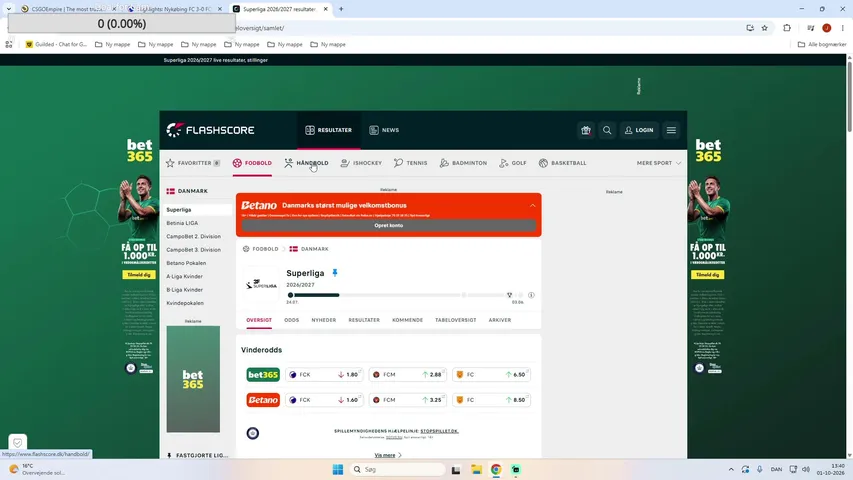Click the Vis mere expander
Screen dimensions: 853x480
click(x=388, y=455)
